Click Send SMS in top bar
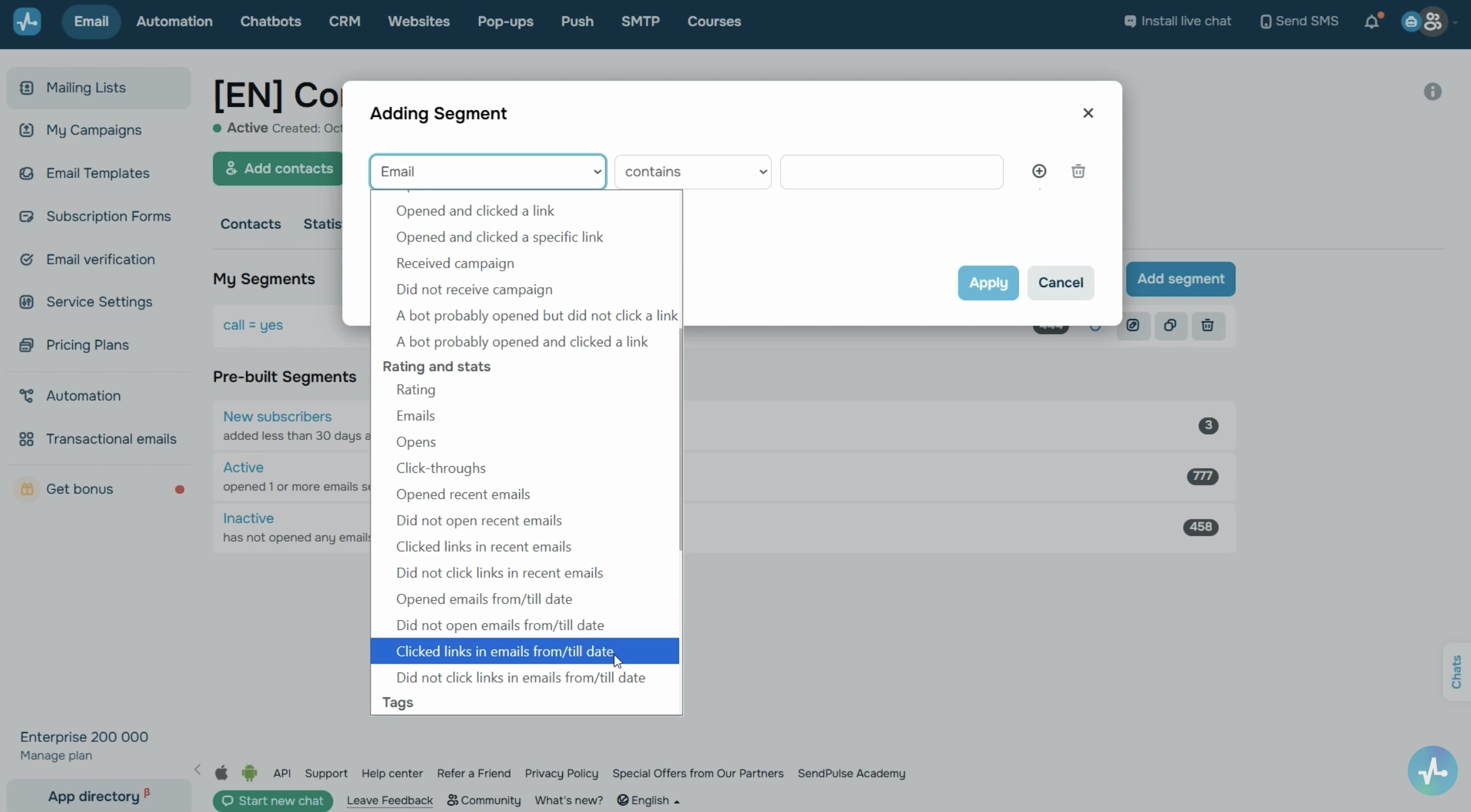This screenshot has height=812, width=1471. pyautogui.click(x=1299, y=21)
